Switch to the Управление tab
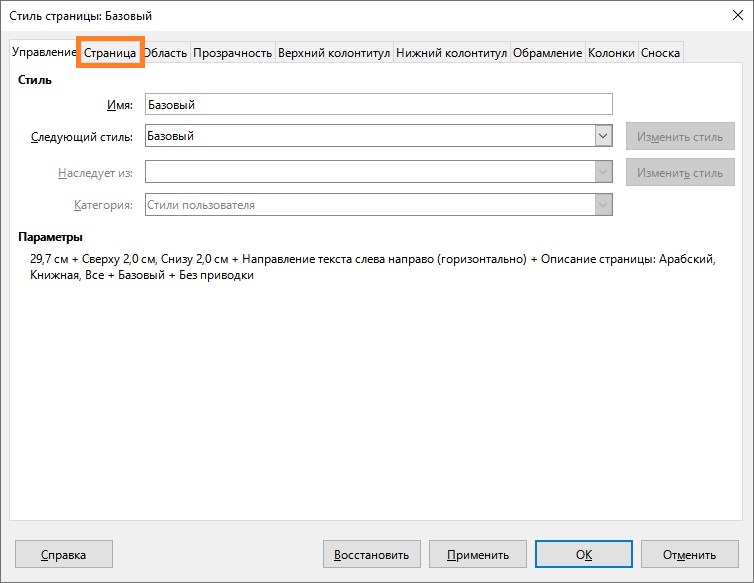The height and width of the screenshot is (583, 754). pyautogui.click(x=43, y=53)
